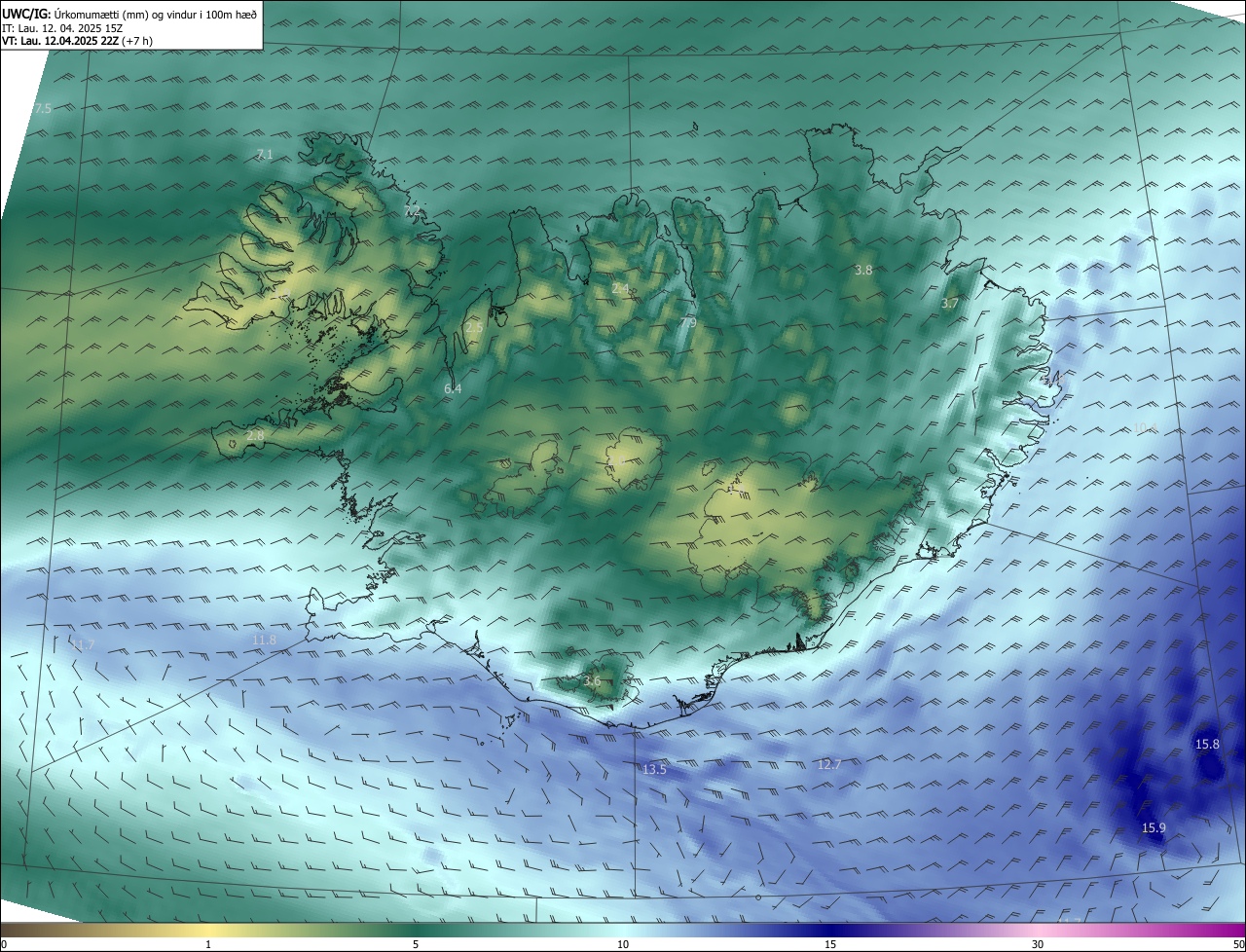Click the 11.8 value label

pos(264,640)
